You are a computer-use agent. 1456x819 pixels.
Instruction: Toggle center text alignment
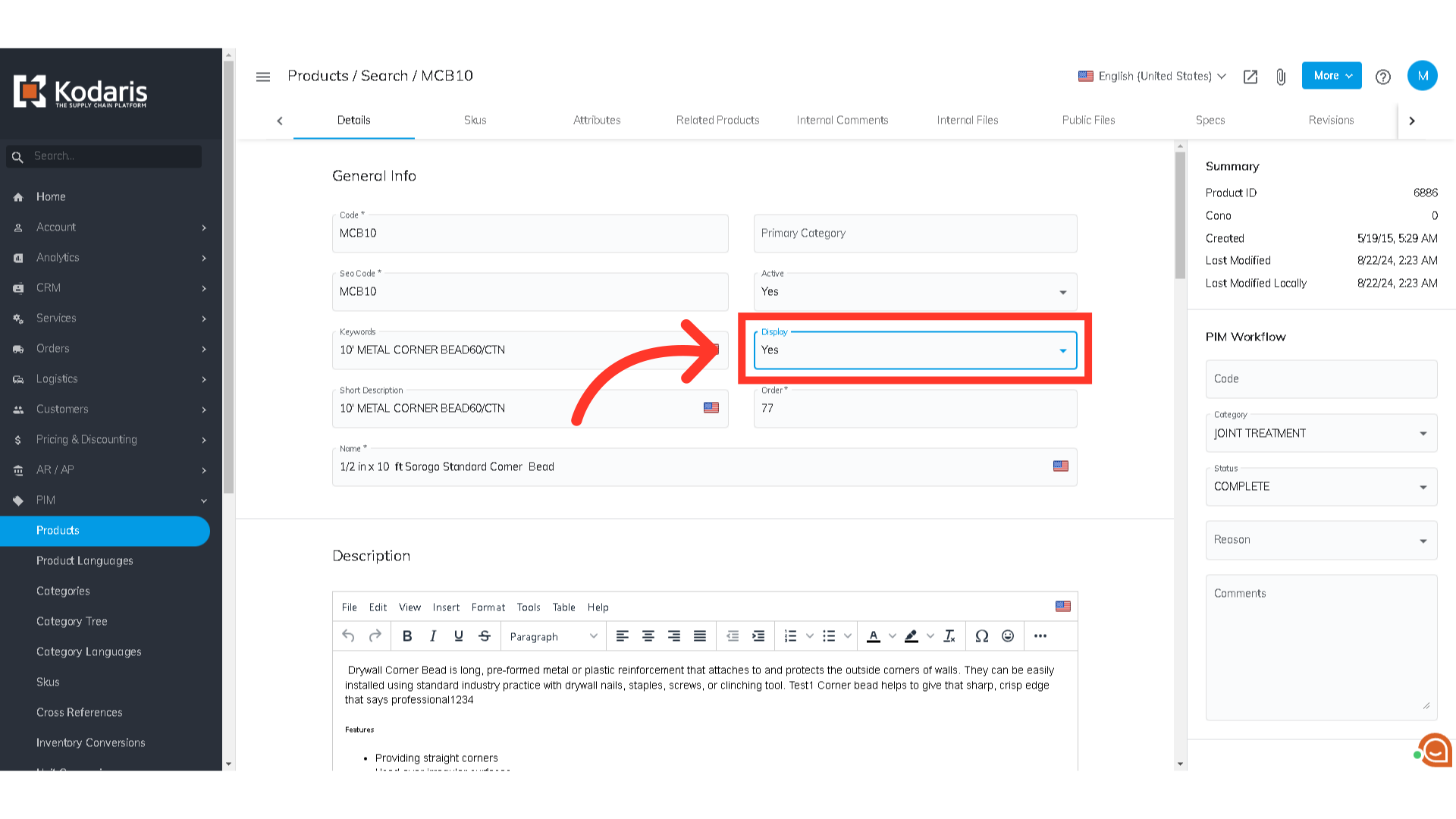tap(648, 636)
